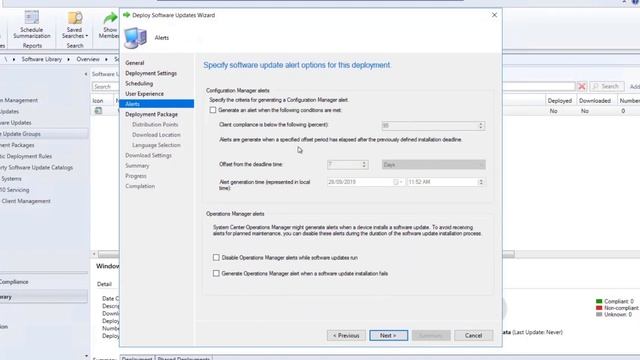
Task: Select Operating Systems tree node
Action: [11, 179]
